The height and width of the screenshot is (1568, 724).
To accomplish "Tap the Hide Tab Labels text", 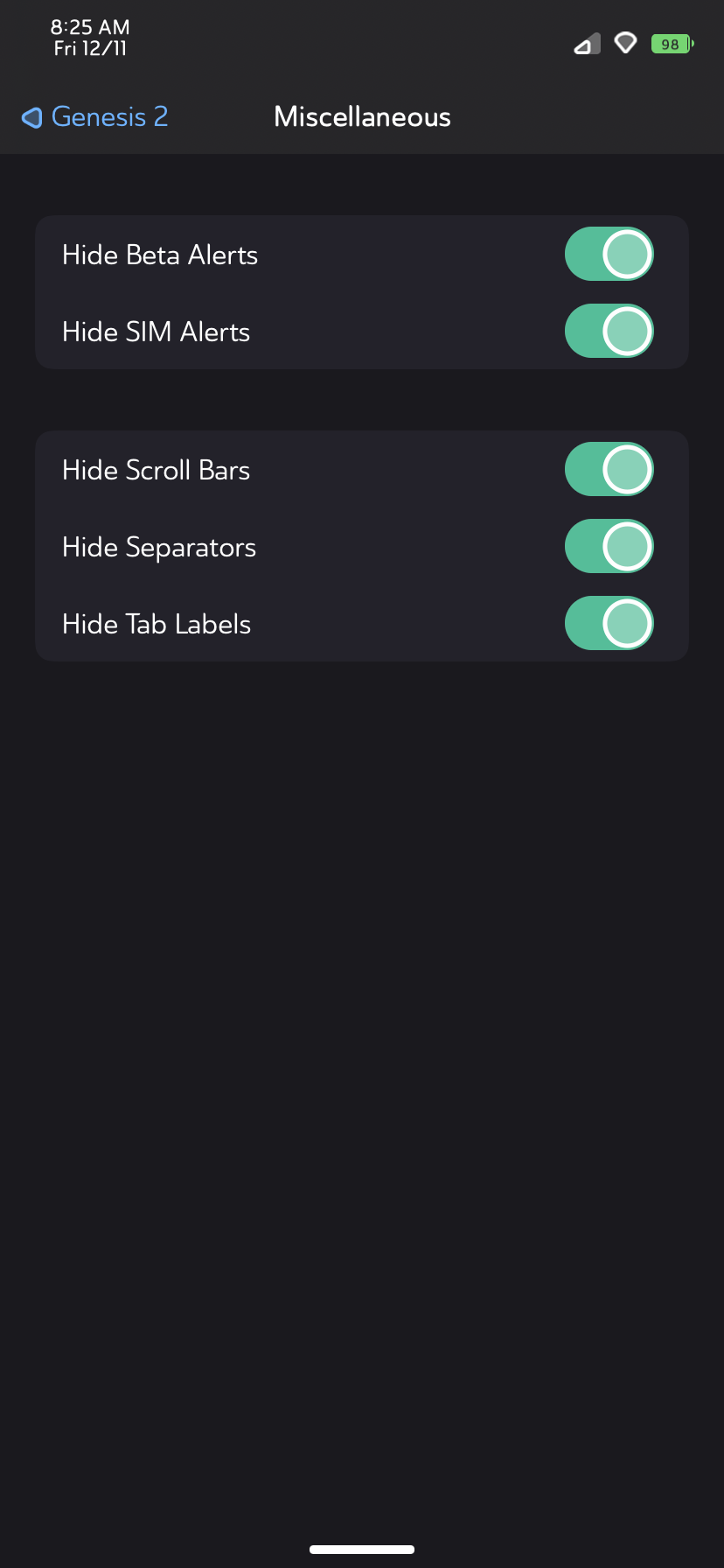I will pos(157,624).
